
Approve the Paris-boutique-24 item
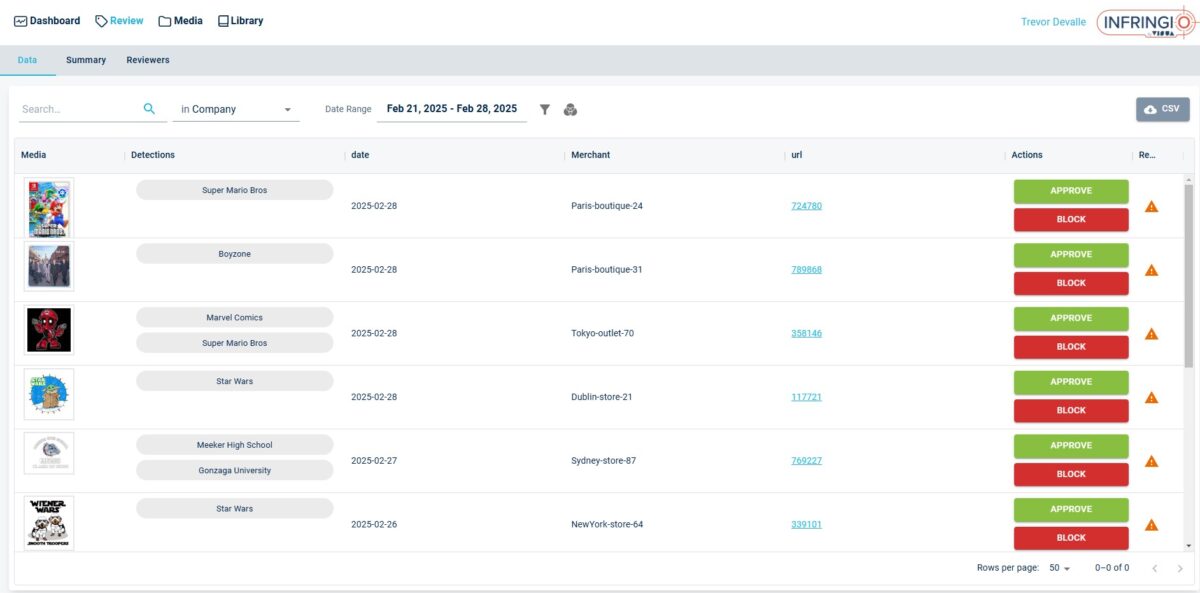[x=1071, y=191]
